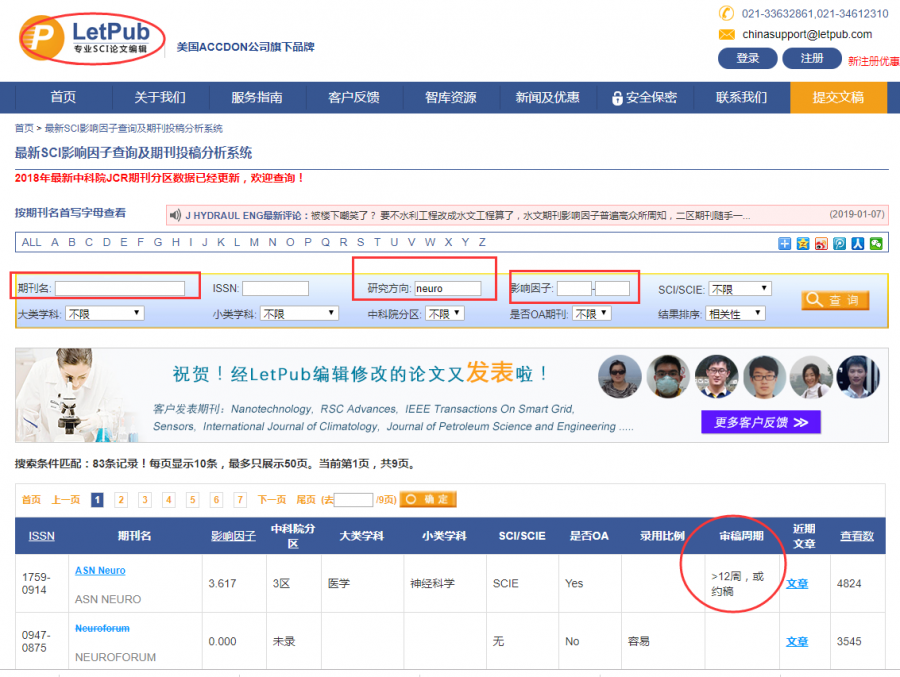Open the 是否OA期刊 dropdown
This screenshot has width=900, height=677.
click(x=592, y=314)
